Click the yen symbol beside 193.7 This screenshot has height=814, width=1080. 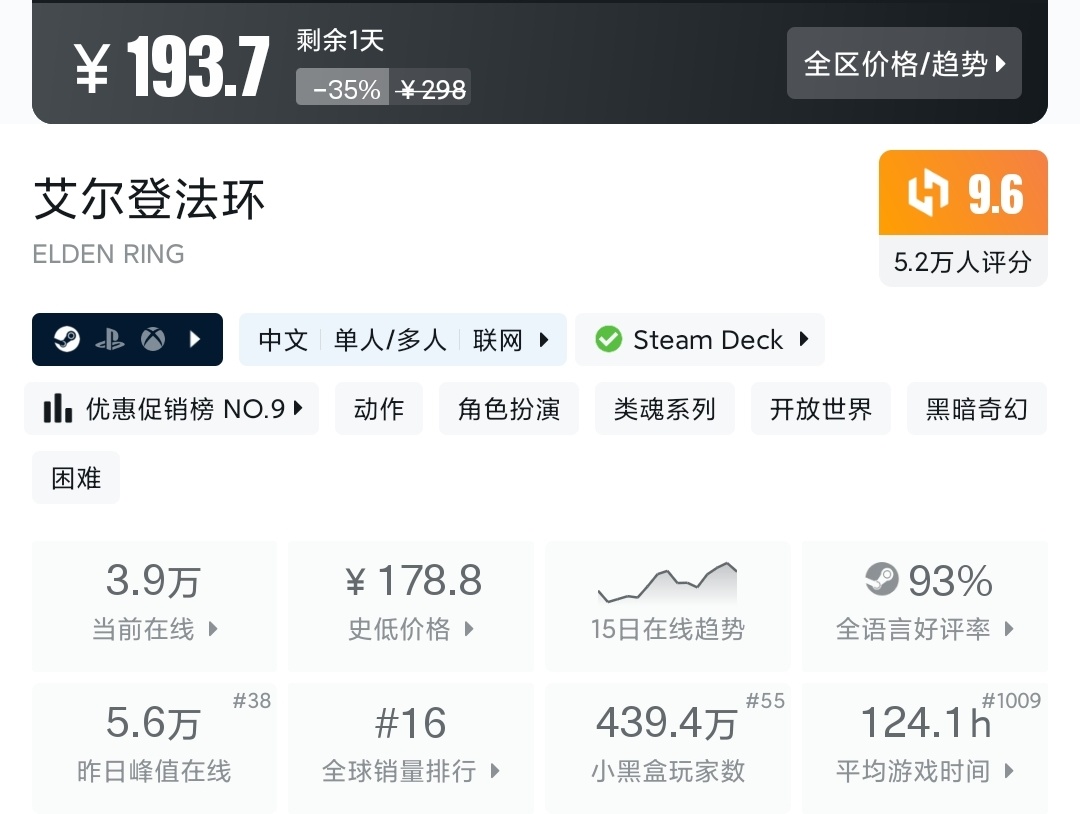coord(92,69)
